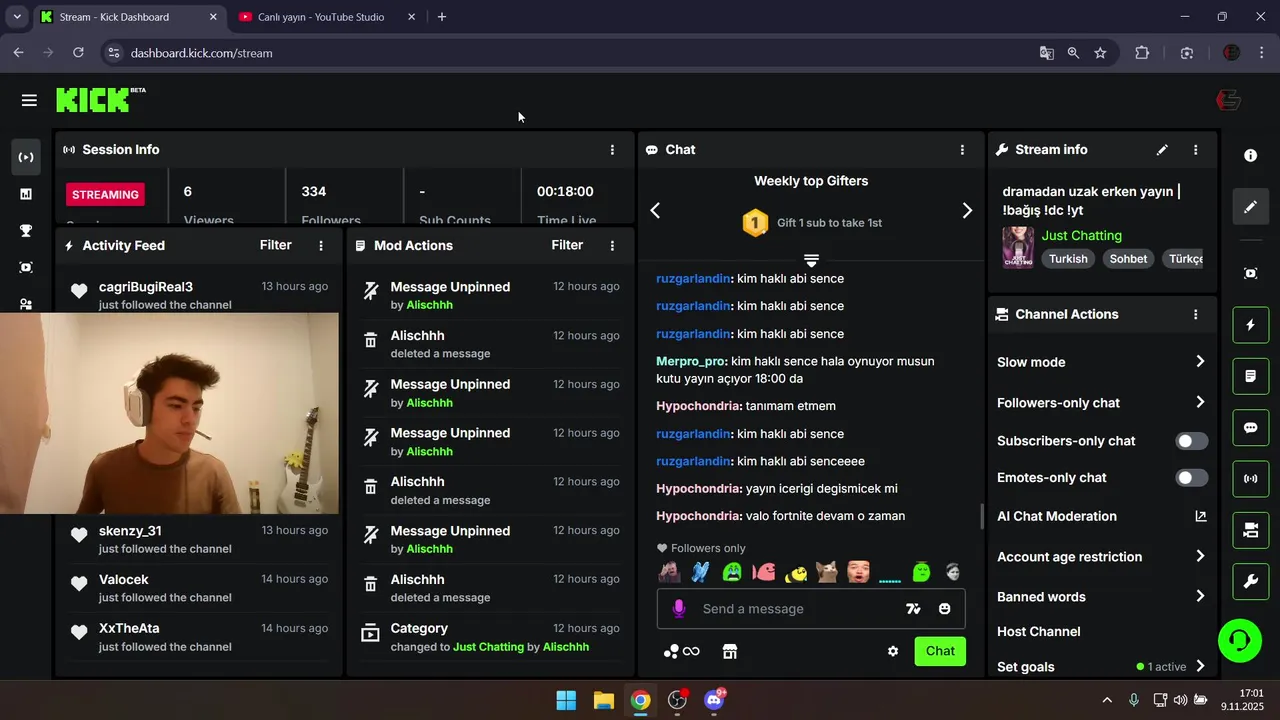Click the Chat send button

coord(940,651)
